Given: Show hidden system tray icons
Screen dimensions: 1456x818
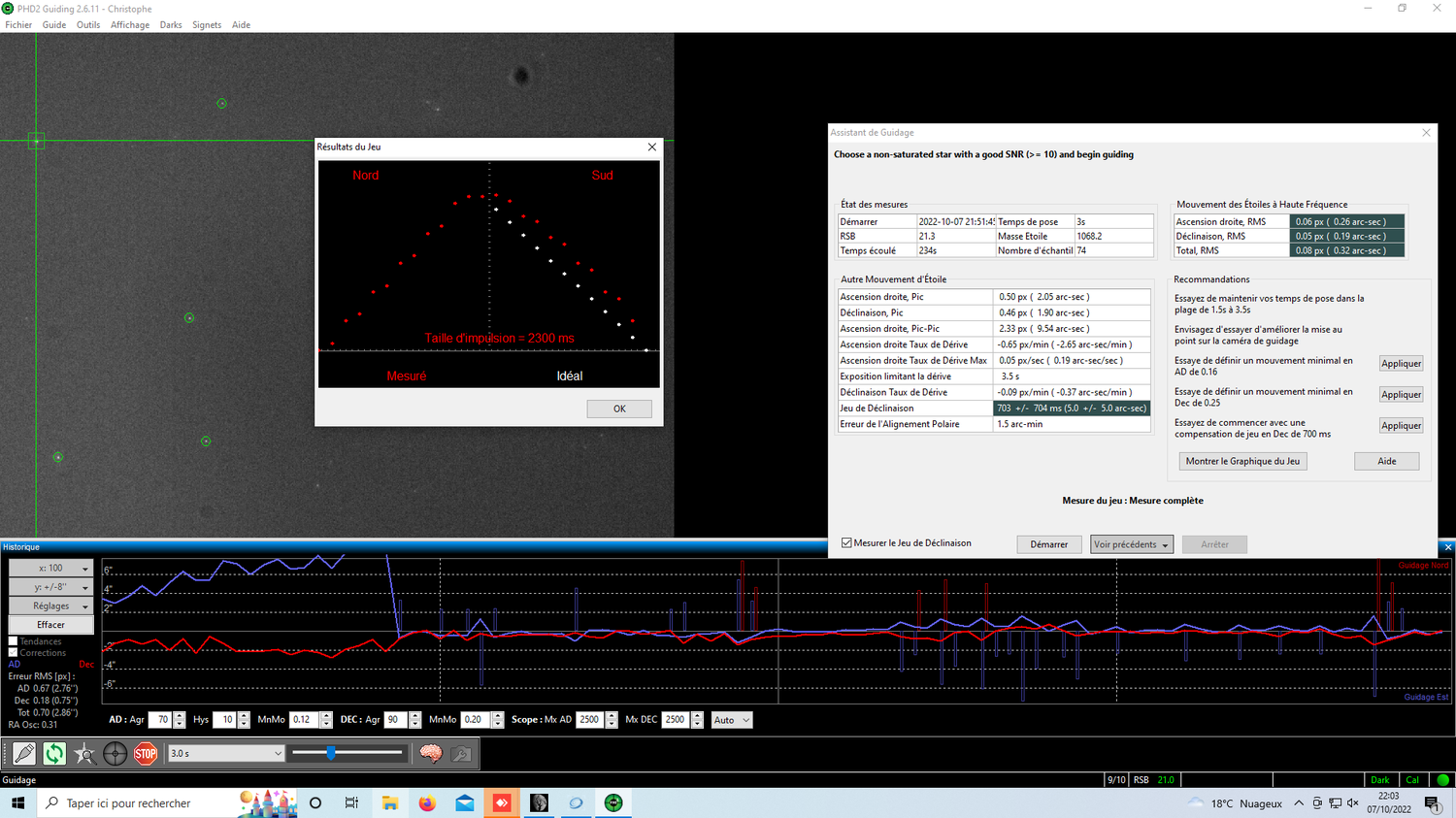Looking at the screenshot, I should tap(1299, 803).
